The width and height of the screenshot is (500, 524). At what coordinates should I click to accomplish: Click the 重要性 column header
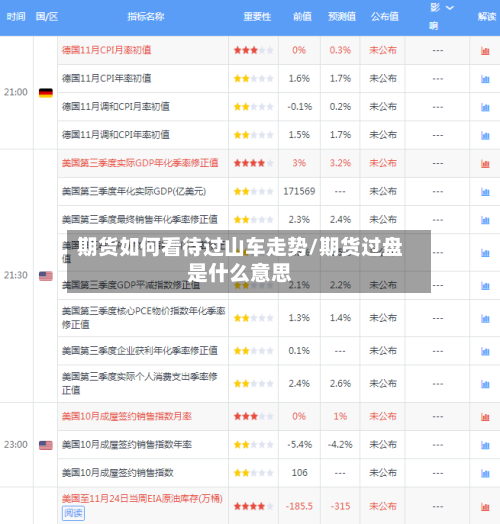coord(257,16)
